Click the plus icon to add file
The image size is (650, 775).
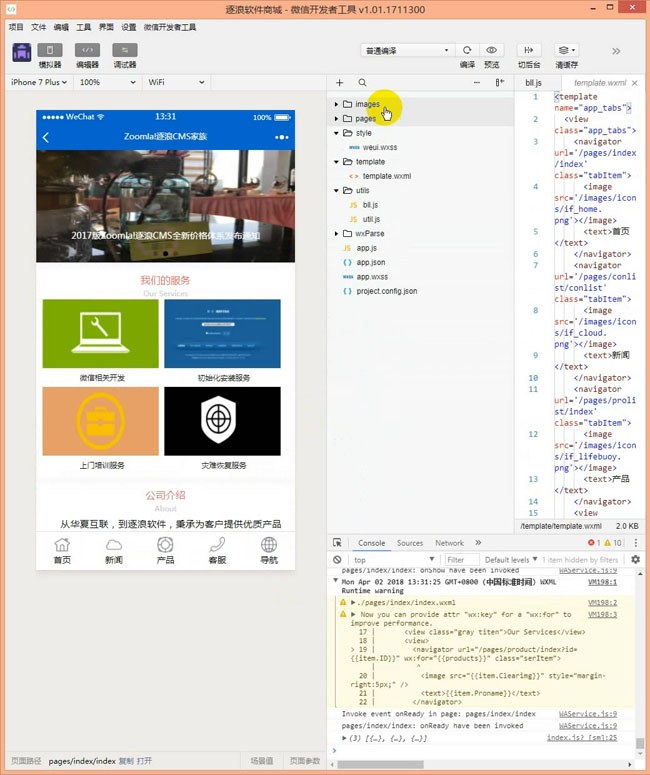(x=340, y=83)
